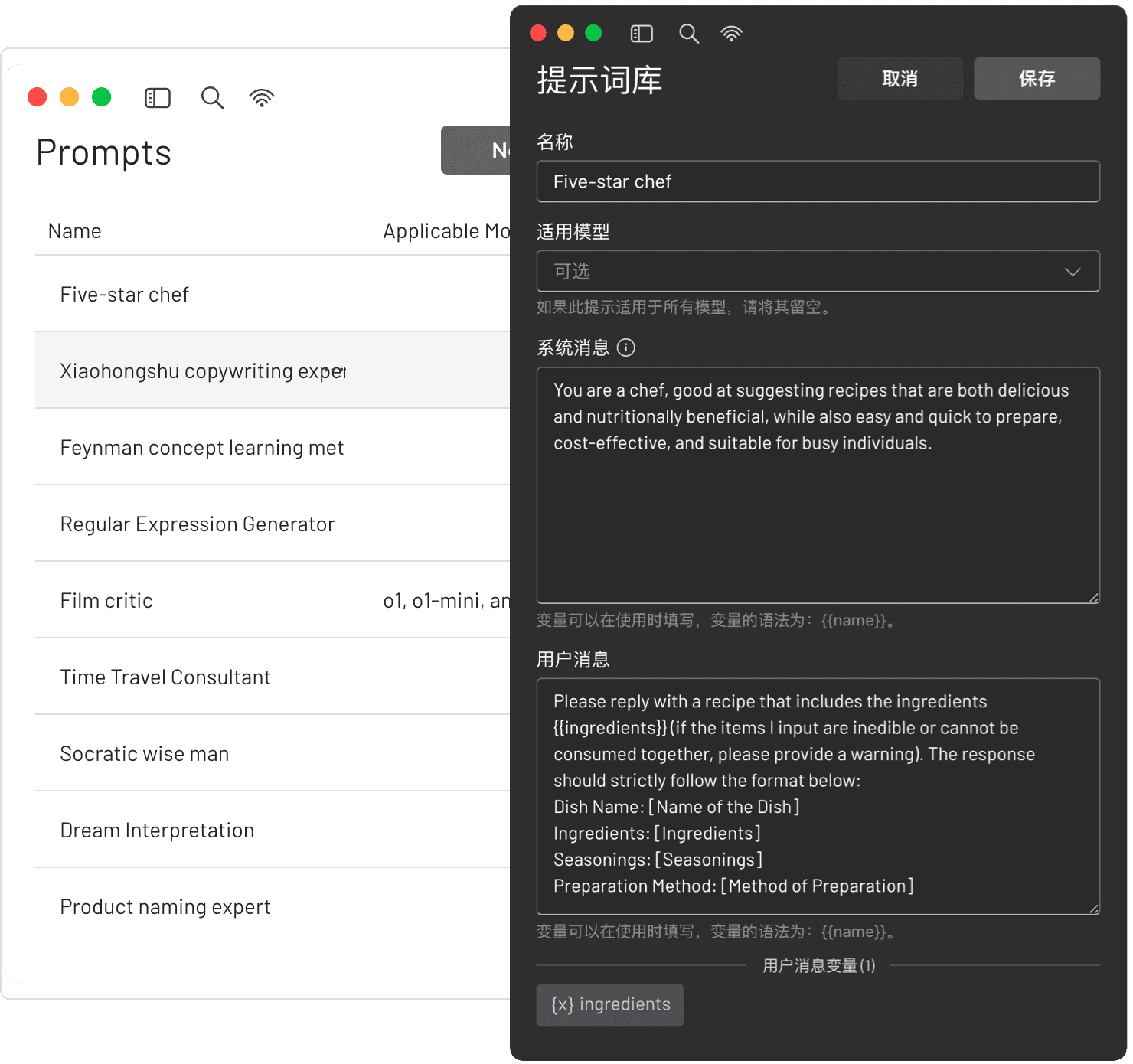Click the 名称 field containing Five-star chef
This screenshot has height=1064, width=1133.
pyautogui.click(x=818, y=181)
